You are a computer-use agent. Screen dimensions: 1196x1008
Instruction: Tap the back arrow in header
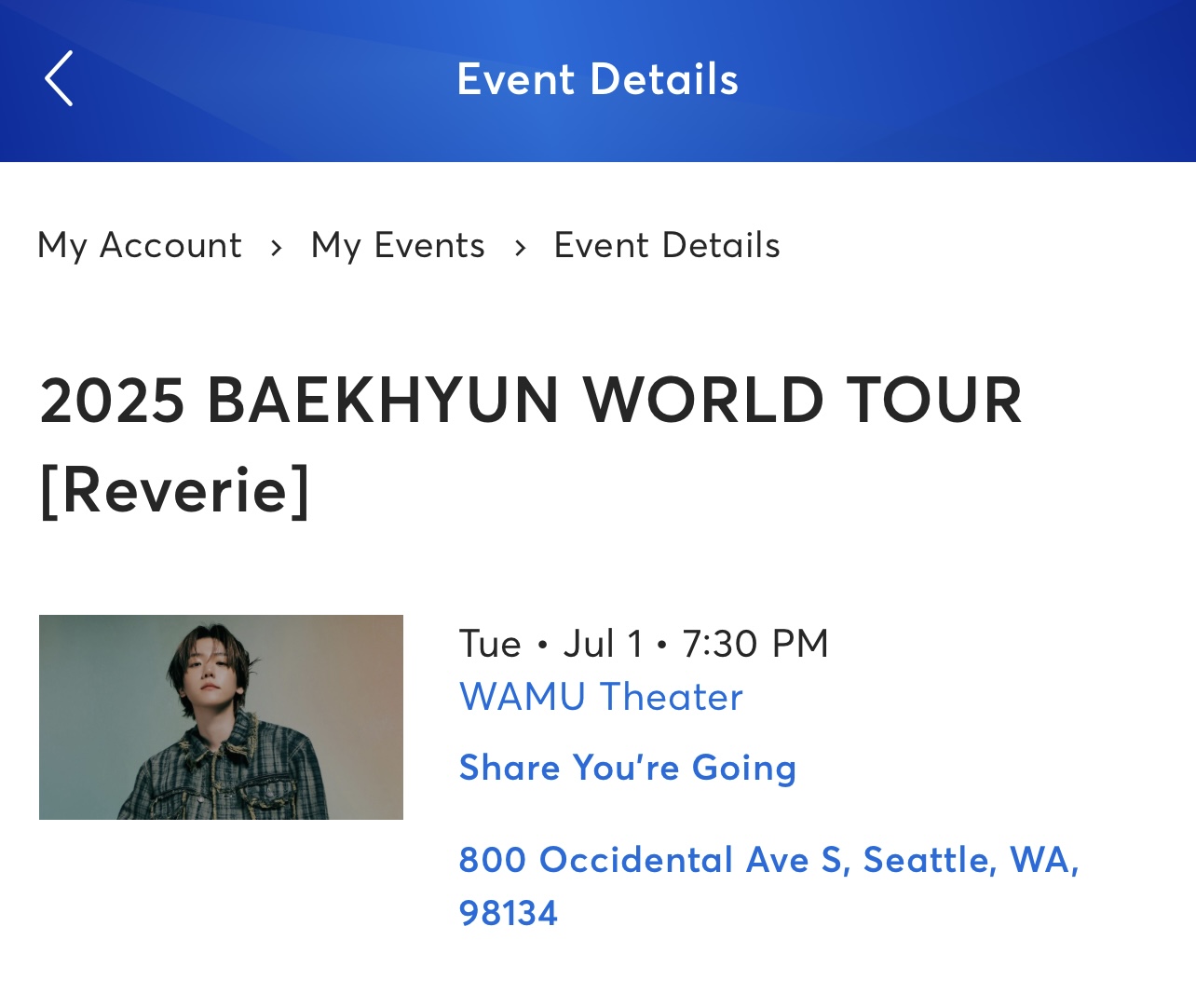[x=59, y=78]
